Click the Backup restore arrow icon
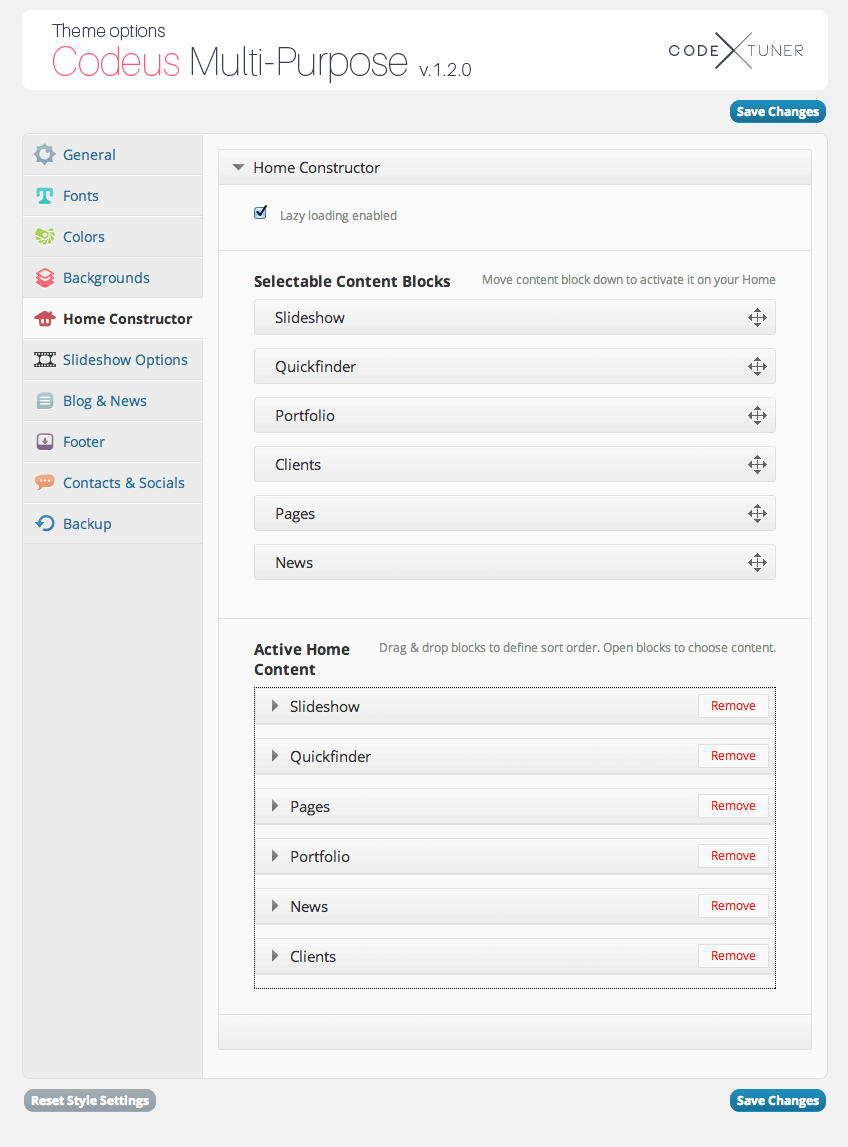This screenshot has height=1147, width=848. (45, 524)
